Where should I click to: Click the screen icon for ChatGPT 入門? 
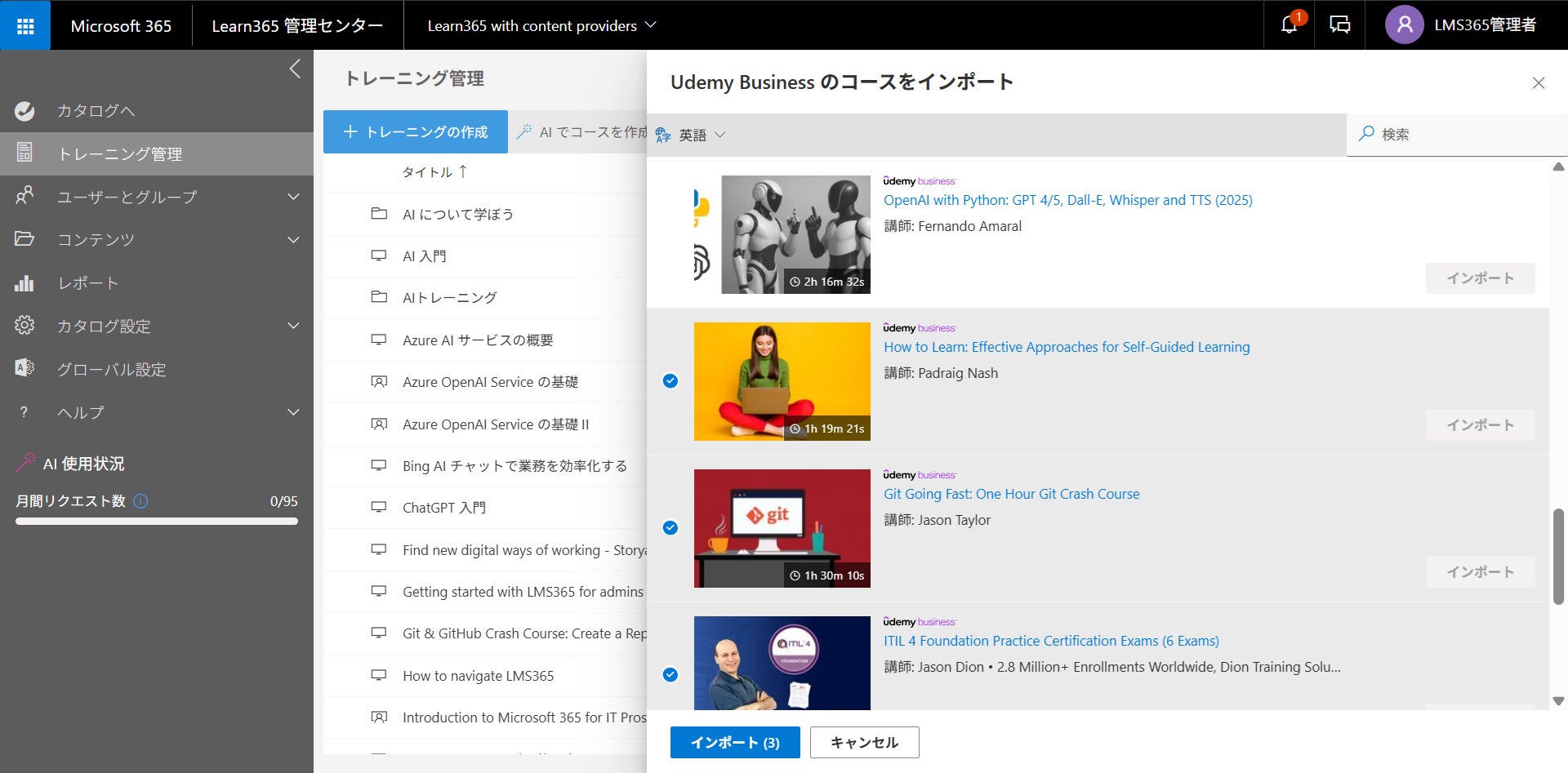click(379, 508)
